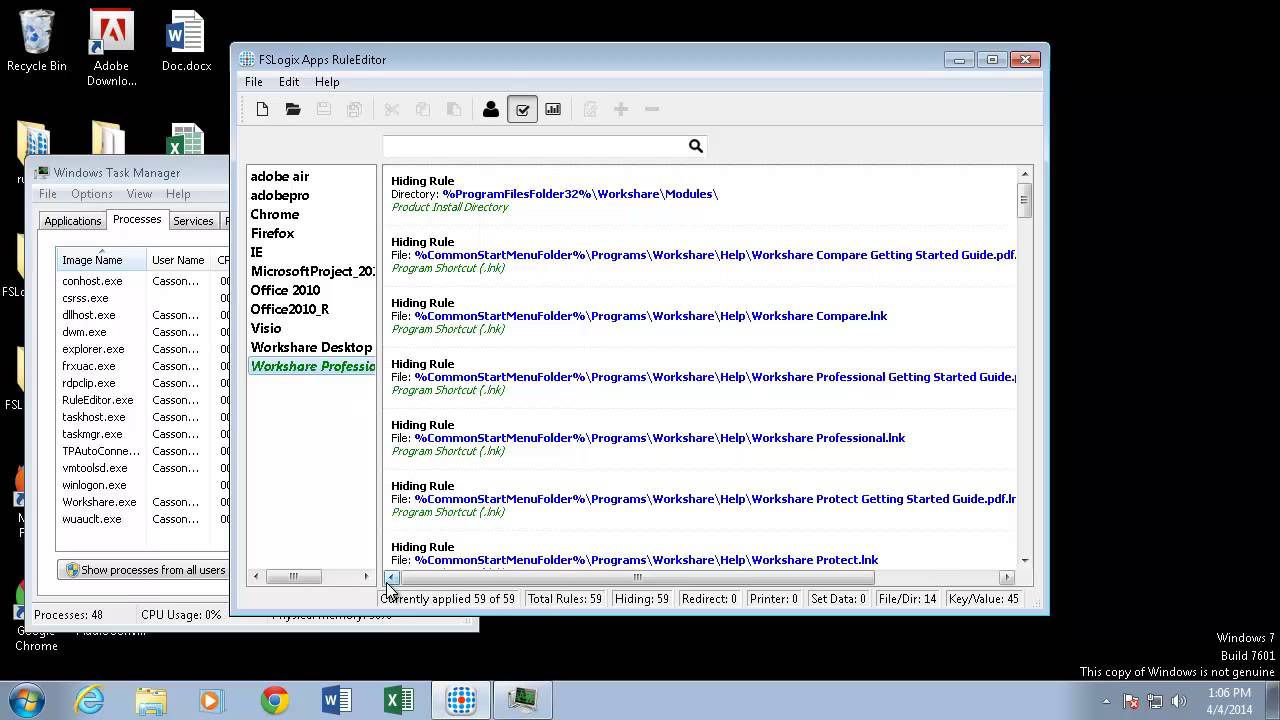1280x720 pixels.
Task: Click rules pane scroll-down arrow
Action: tap(1024, 560)
